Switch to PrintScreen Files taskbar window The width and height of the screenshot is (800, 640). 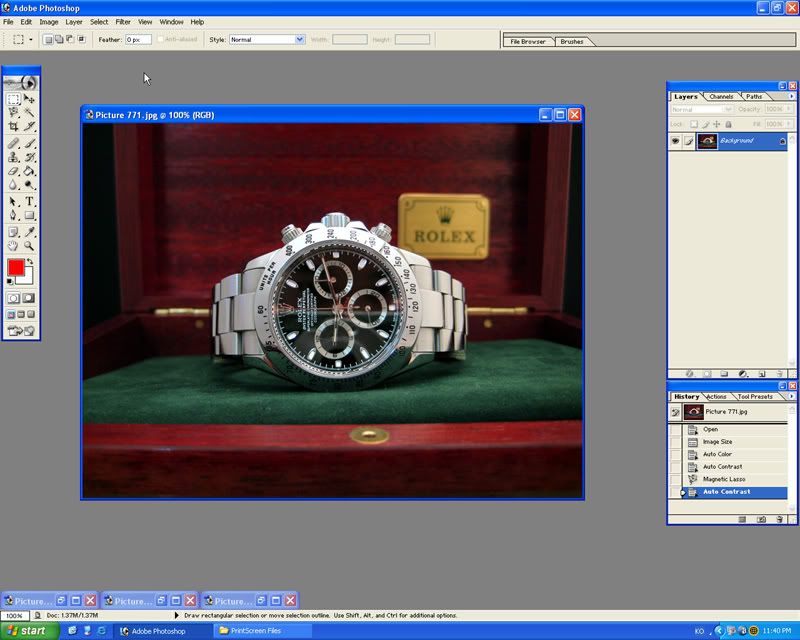click(261, 631)
